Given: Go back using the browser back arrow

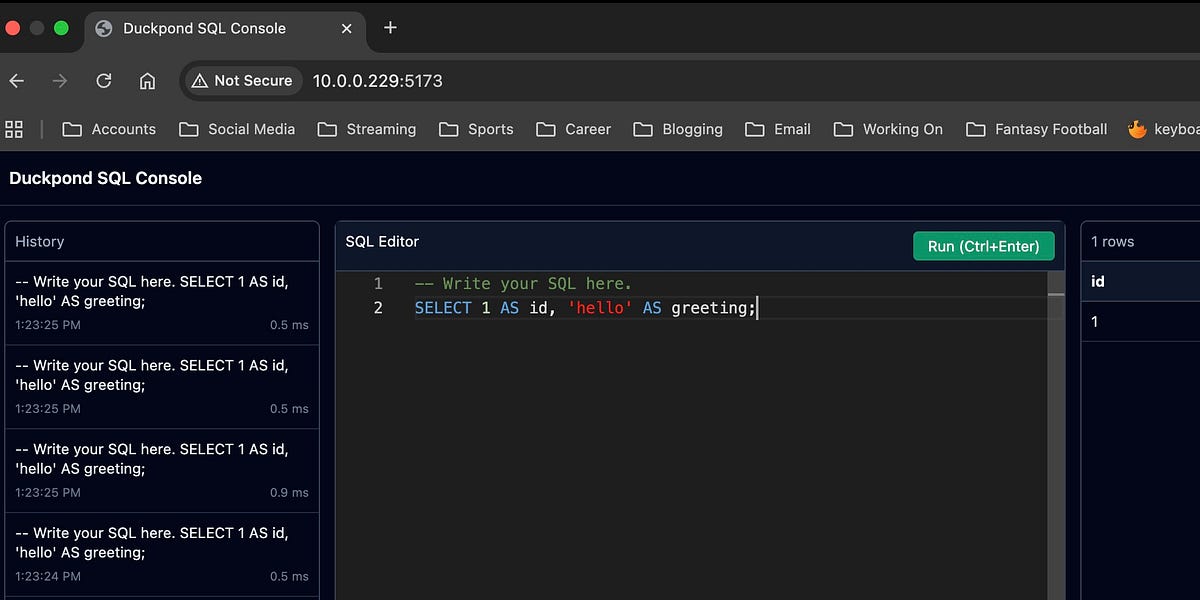Looking at the screenshot, I should coord(16,81).
